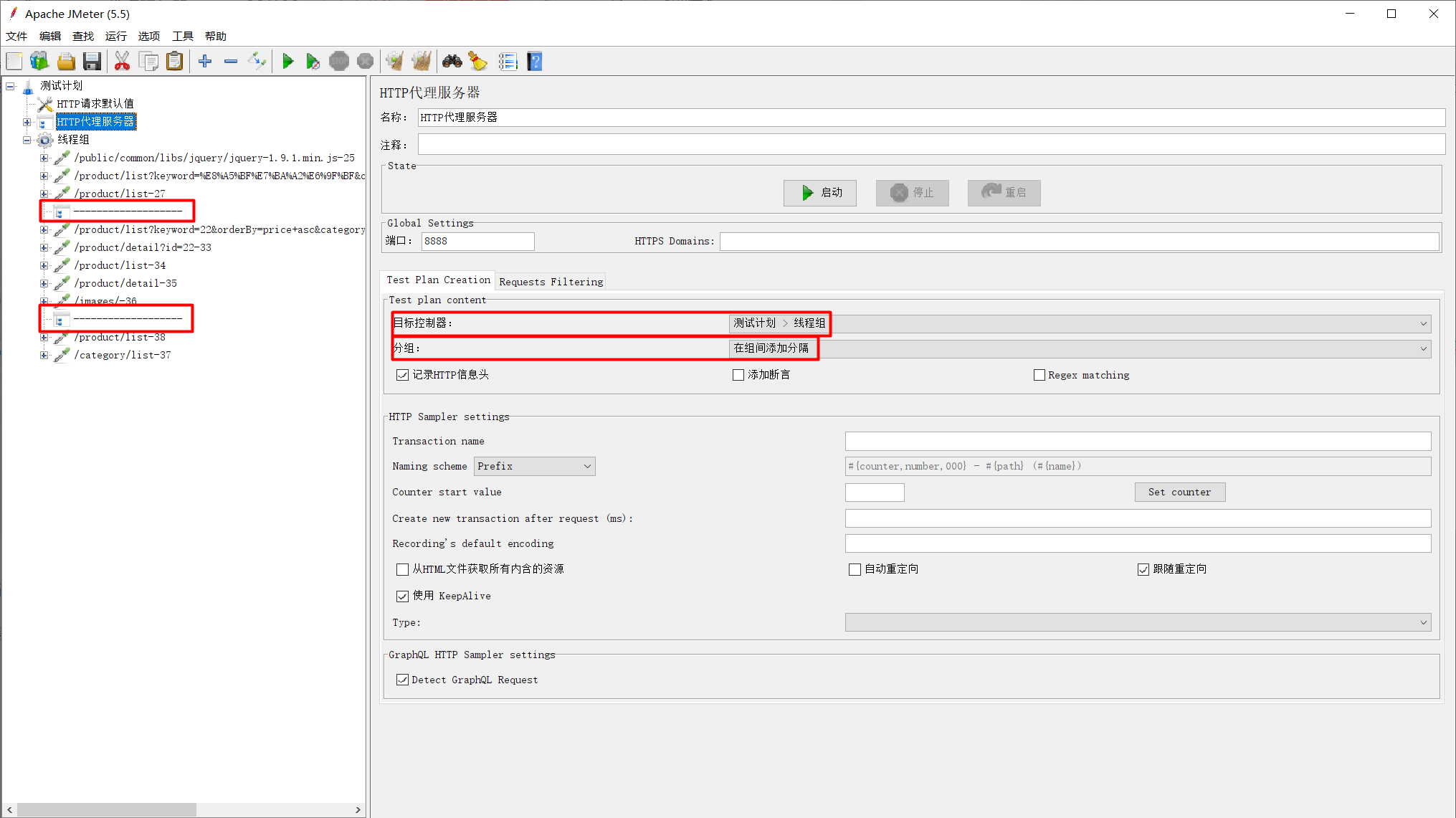
Task: Click the Clear All double broom icon
Action: point(421,62)
